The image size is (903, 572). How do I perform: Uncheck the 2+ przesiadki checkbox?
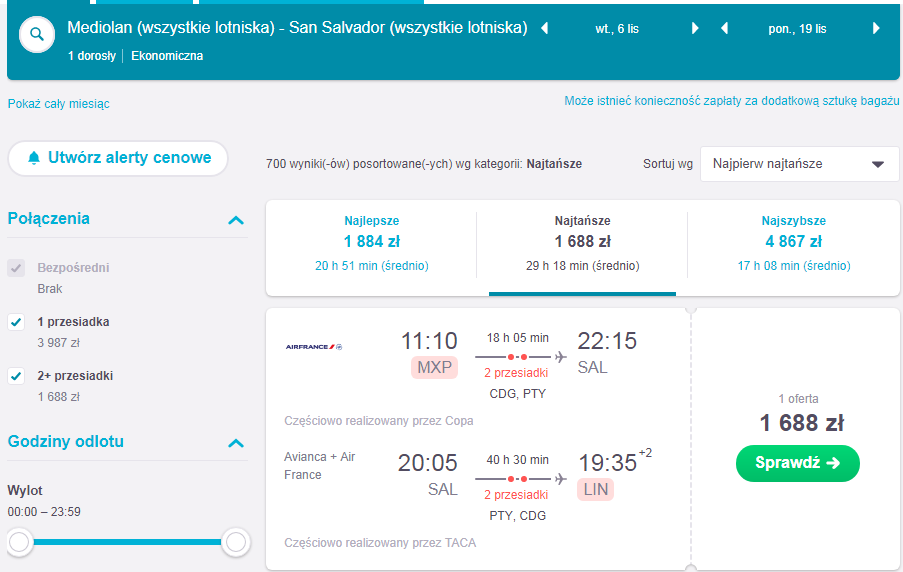pyautogui.click(x=16, y=376)
